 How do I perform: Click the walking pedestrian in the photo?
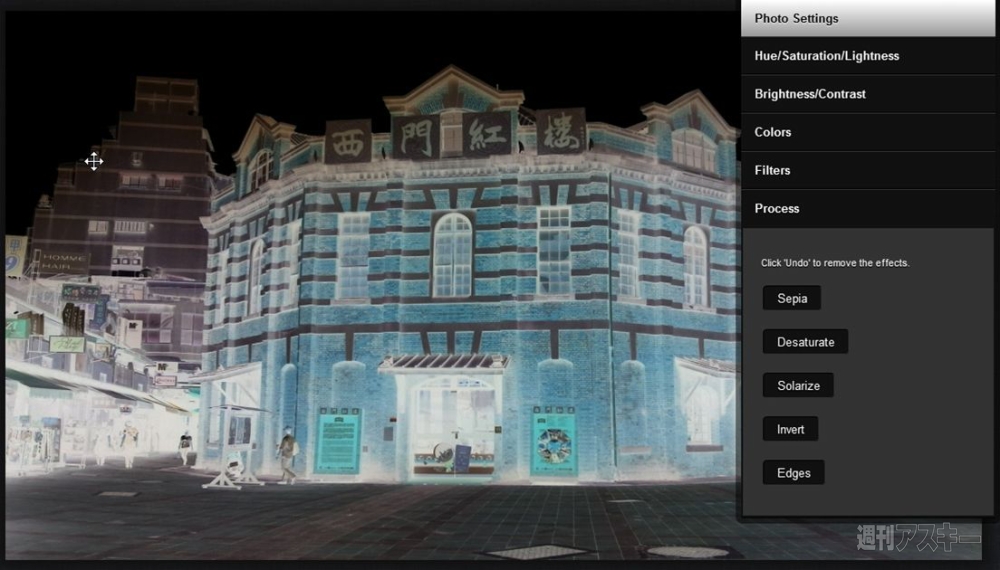[x=287, y=455]
